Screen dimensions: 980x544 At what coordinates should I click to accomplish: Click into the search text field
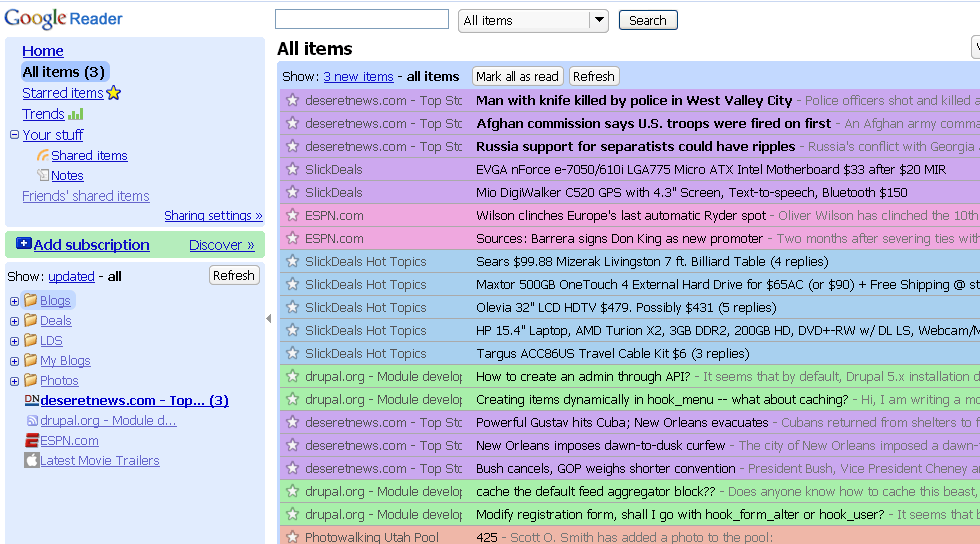click(x=362, y=19)
